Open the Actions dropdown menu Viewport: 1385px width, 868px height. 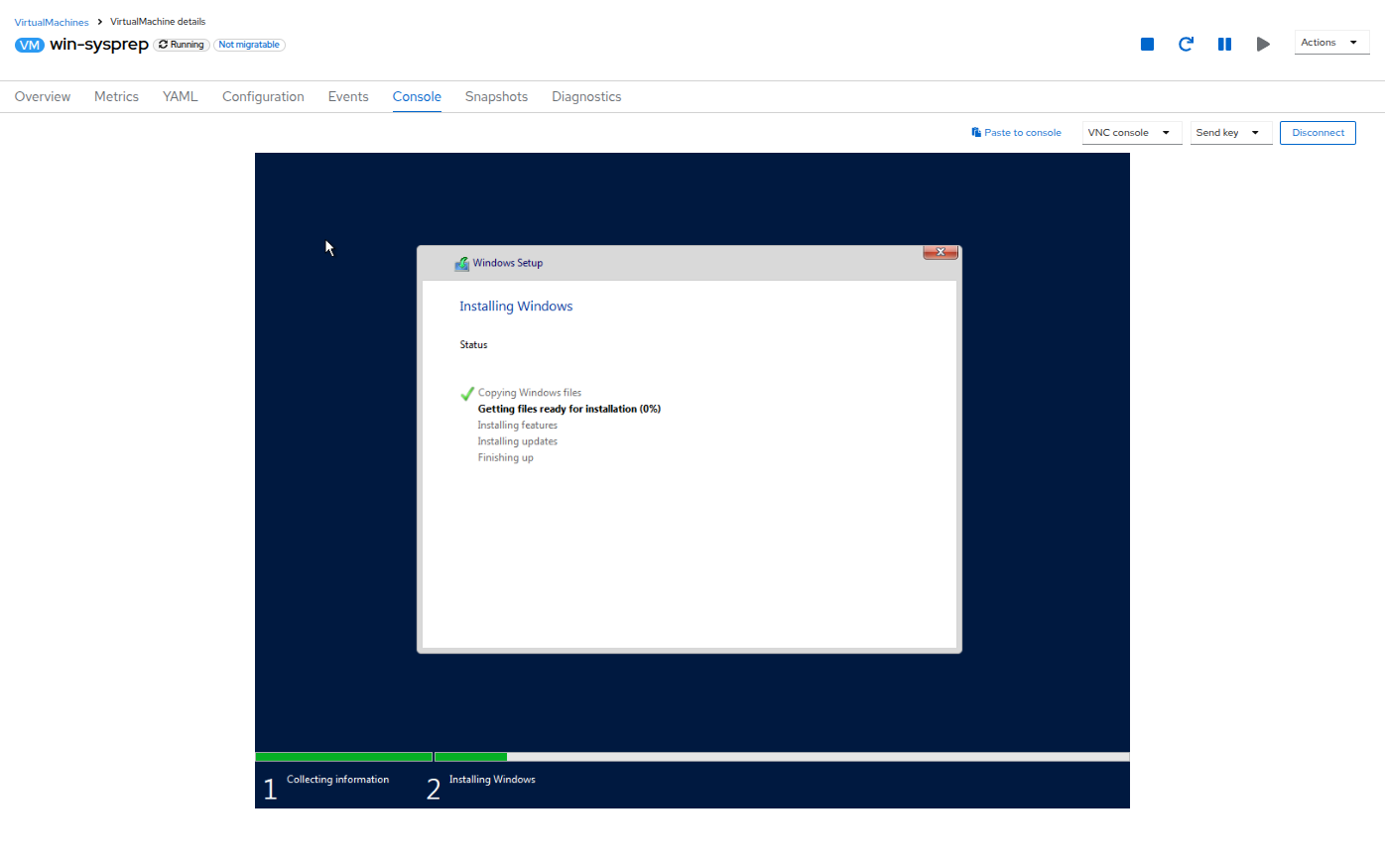(1330, 43)
